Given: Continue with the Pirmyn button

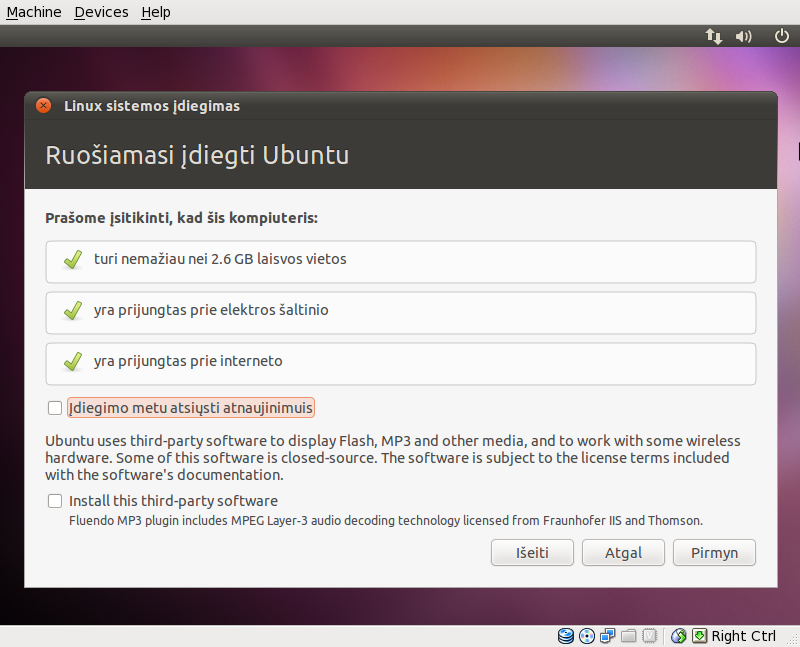Looking at the screenshot, I should click(714, 553).
